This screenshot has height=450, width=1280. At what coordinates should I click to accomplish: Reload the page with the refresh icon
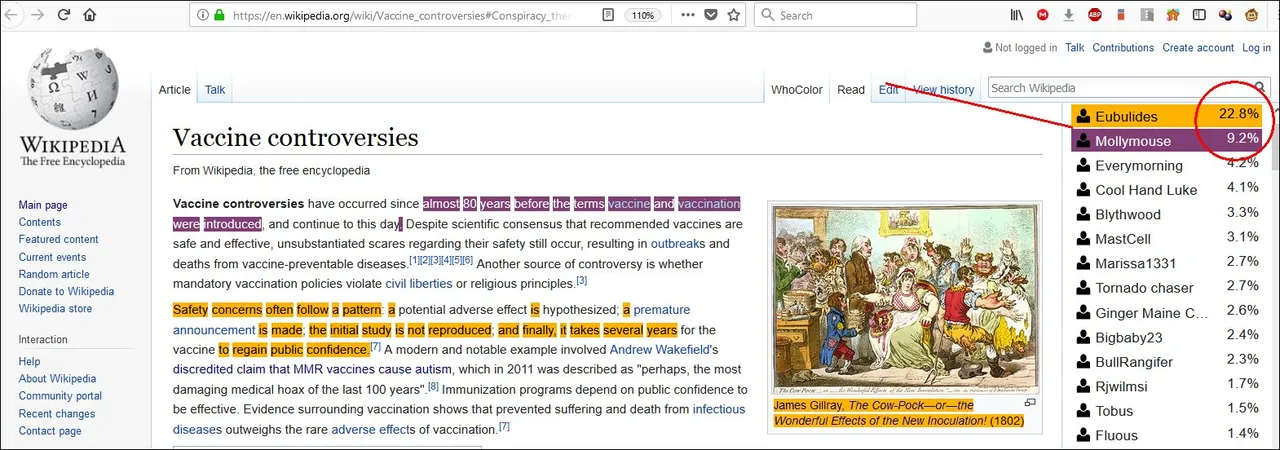(64, 15)
